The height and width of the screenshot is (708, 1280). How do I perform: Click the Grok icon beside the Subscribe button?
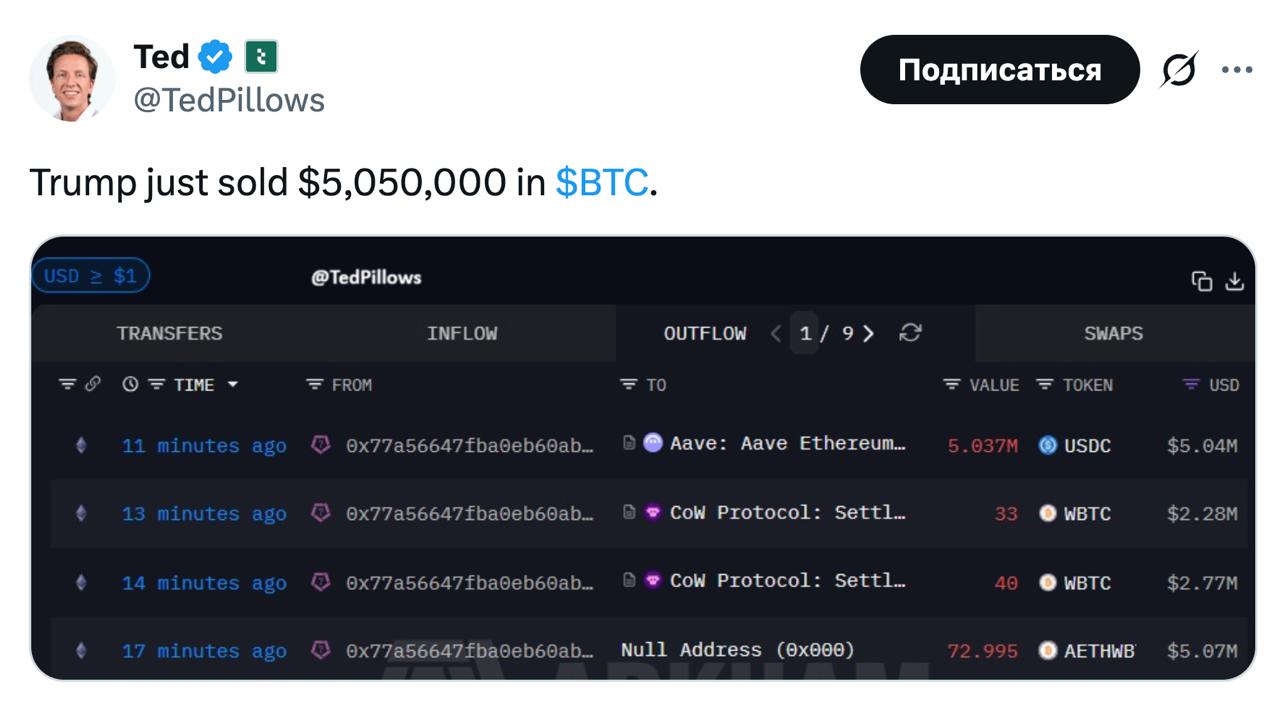tap(1180, 70)
